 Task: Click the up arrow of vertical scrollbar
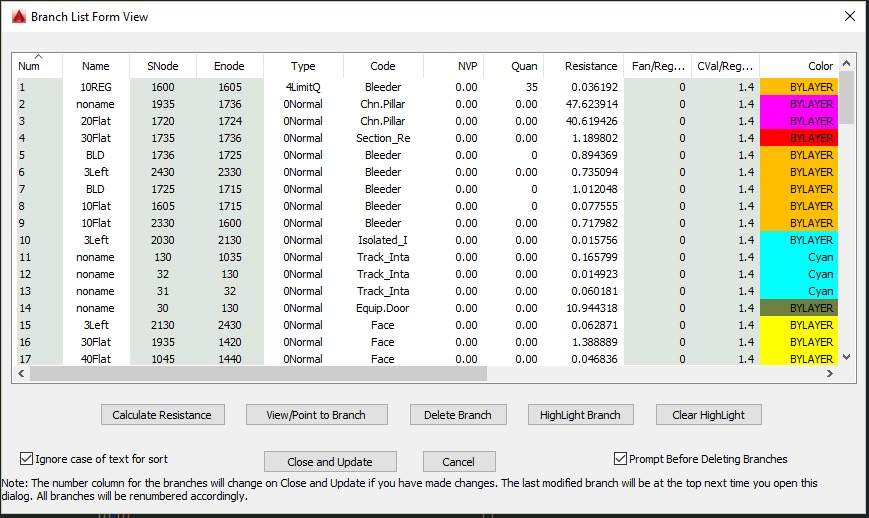click(846, 63)
